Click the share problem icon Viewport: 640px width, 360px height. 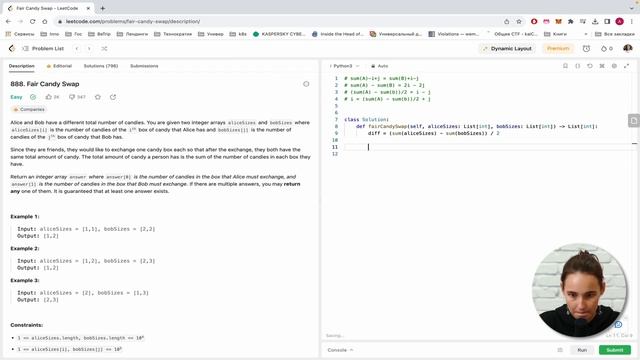pyautogui.click(x=113, y=97)
